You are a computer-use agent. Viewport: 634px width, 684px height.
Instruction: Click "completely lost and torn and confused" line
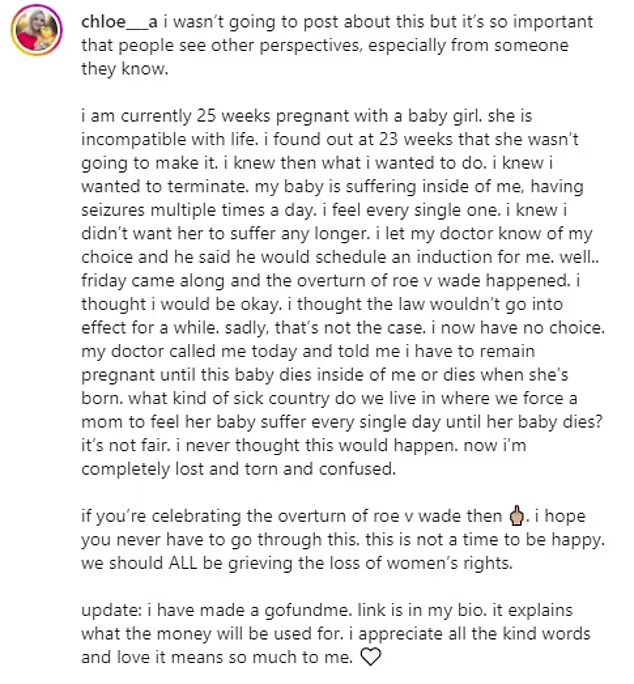238,469
